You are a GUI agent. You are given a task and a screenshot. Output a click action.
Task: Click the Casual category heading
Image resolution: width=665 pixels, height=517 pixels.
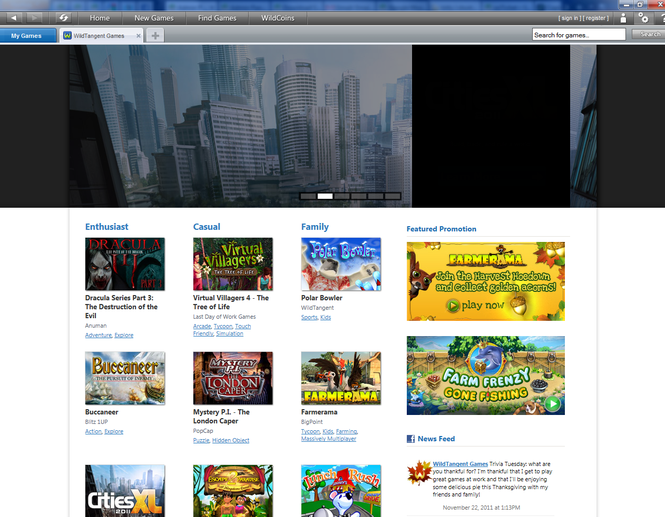pyautogui.click(x=207, y=227)
